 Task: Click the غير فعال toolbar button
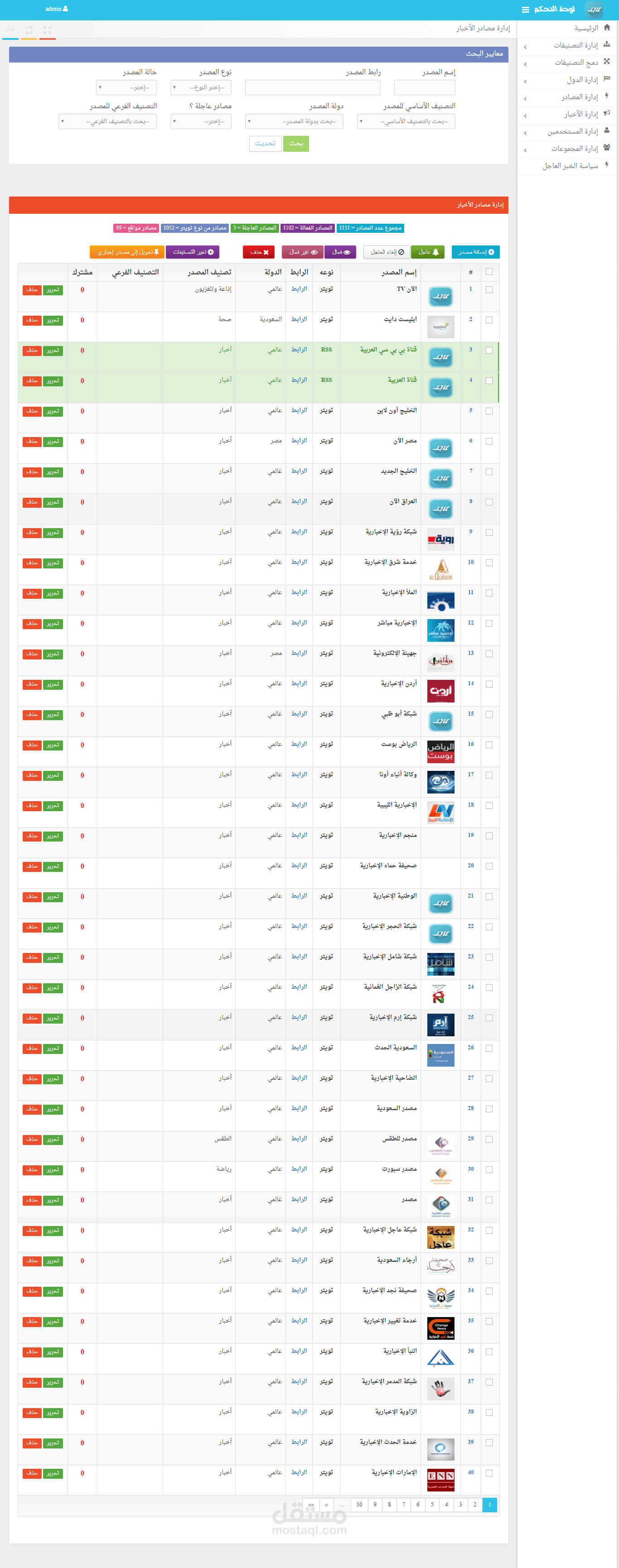coord(303,252)
